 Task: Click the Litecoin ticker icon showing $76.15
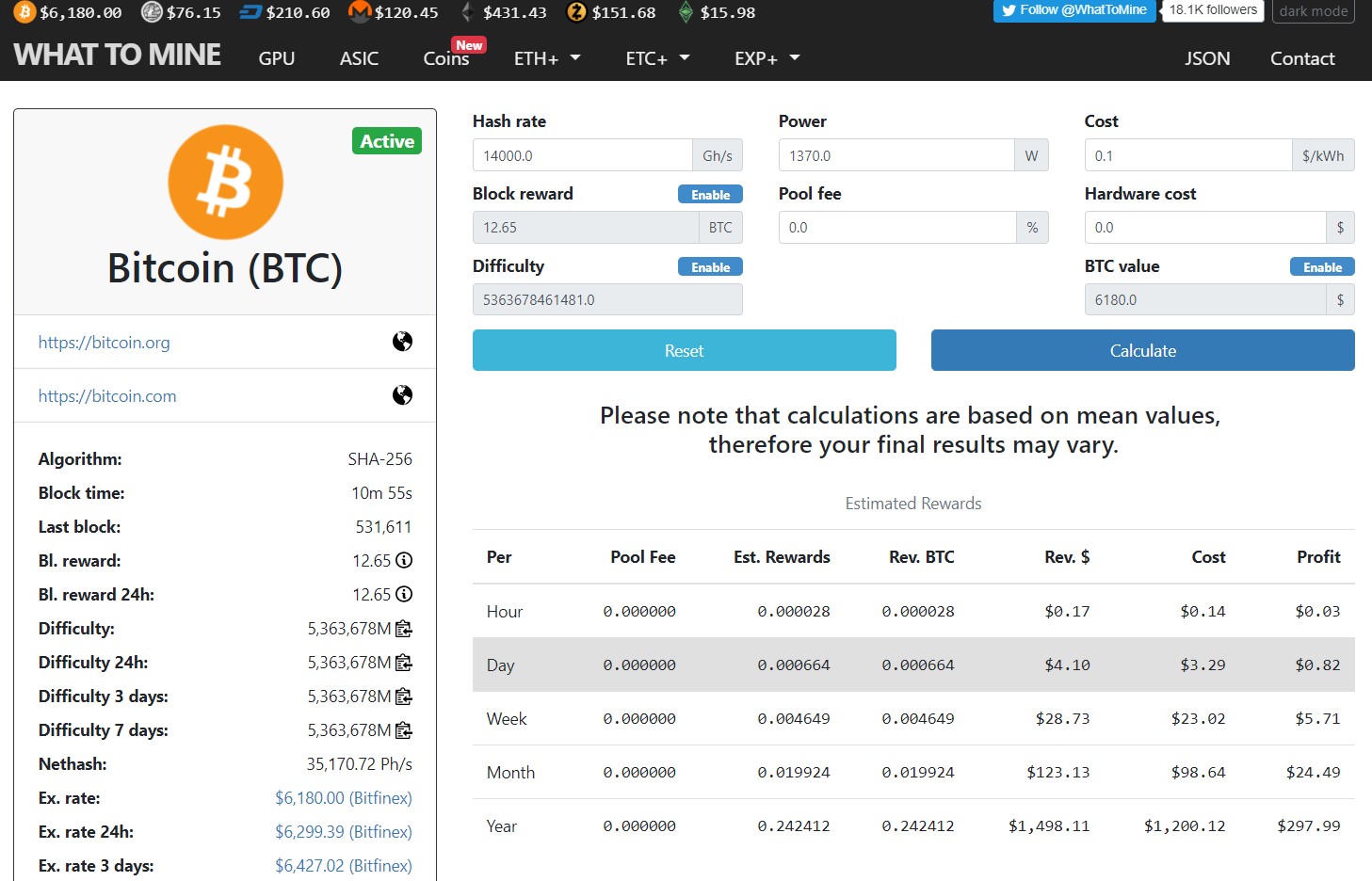152,12
